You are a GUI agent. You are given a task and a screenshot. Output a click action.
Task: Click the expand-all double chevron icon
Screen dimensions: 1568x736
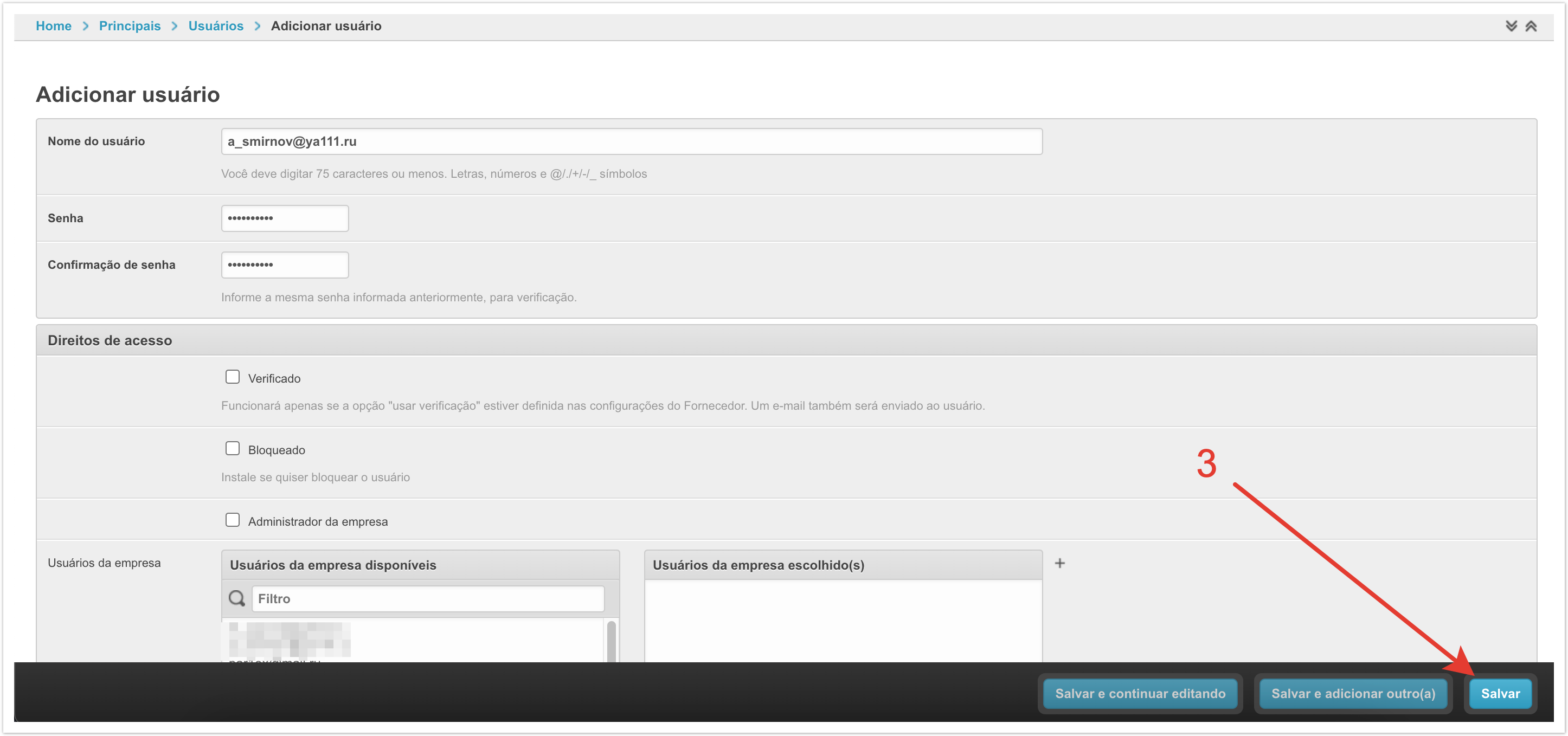pyautogui.click(x=1511, y=25)
